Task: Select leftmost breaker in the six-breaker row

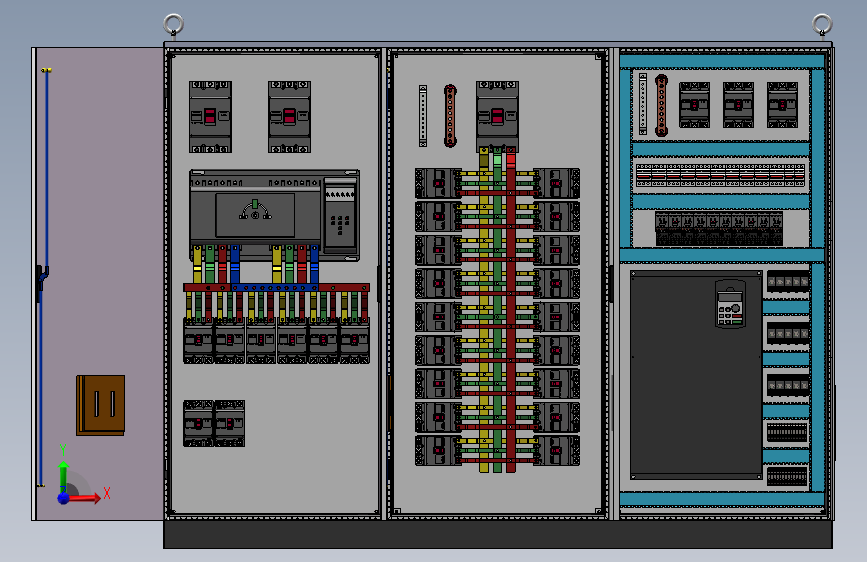Action: [x=198, y=341]
